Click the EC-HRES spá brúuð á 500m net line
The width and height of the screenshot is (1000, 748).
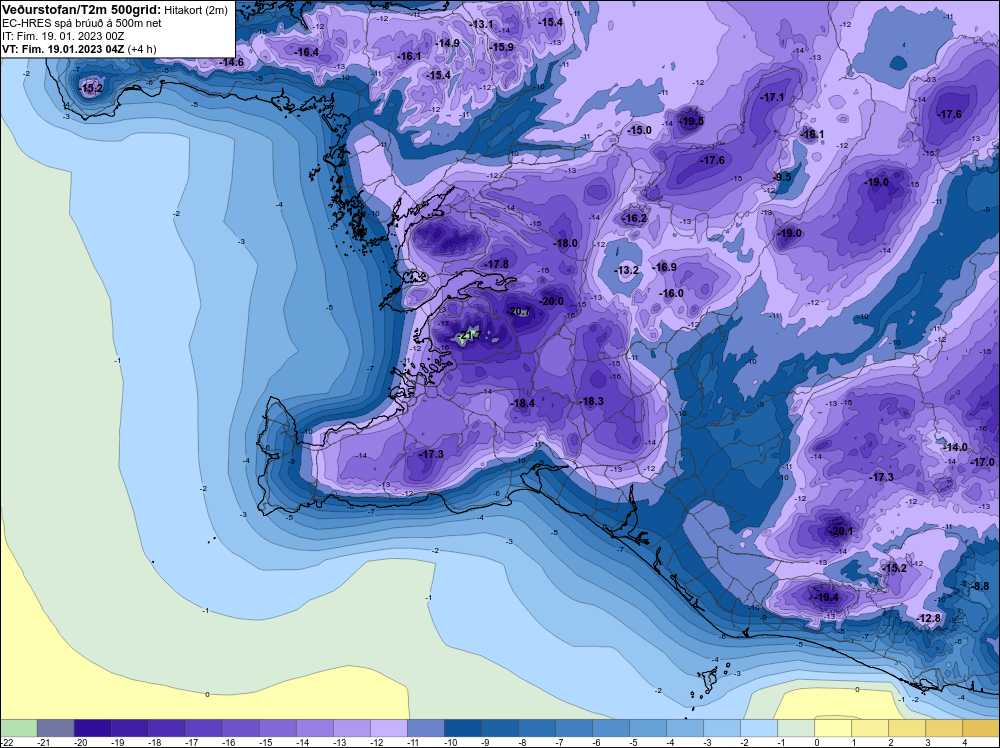tap(82, 23)
